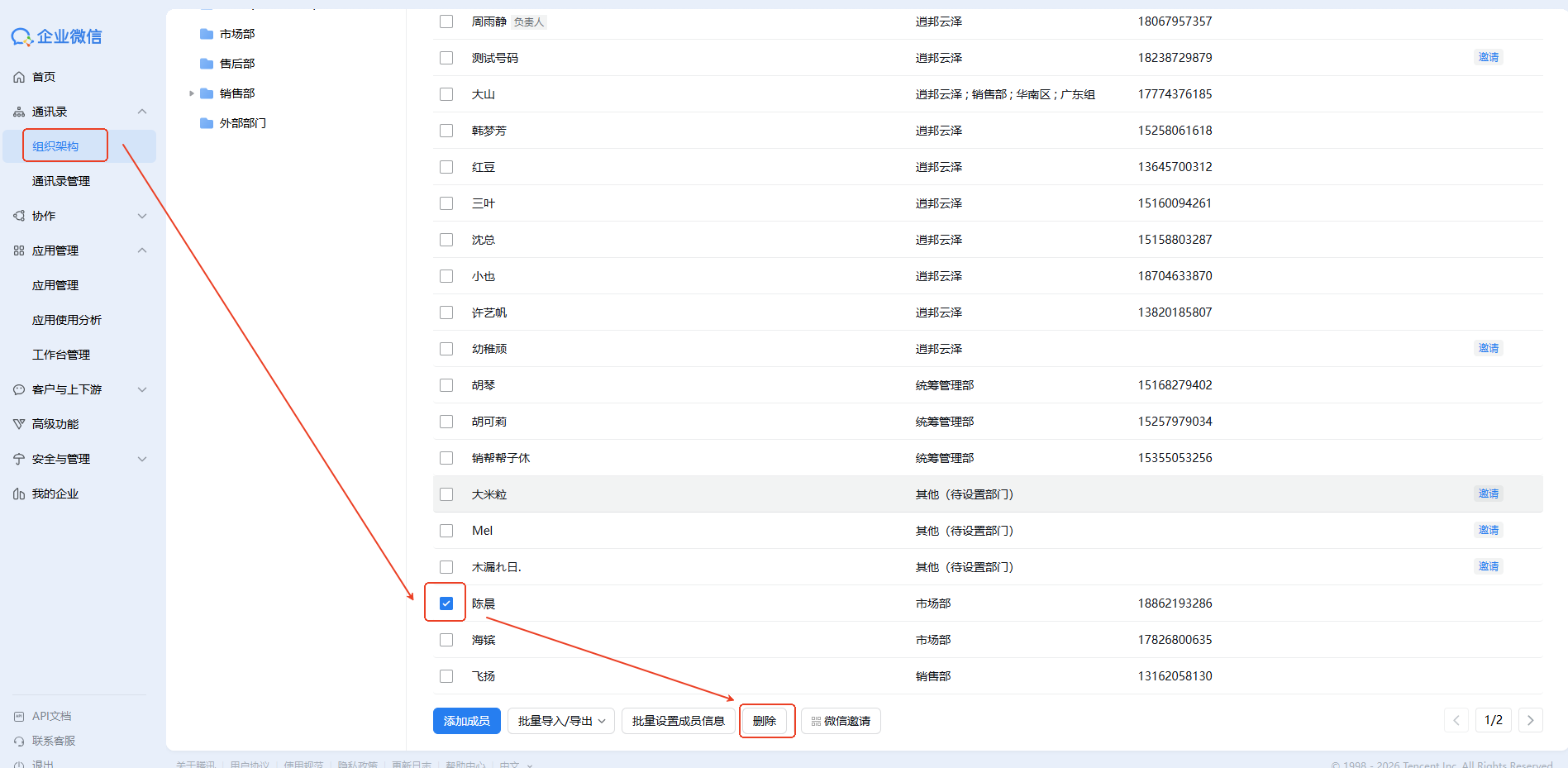Open the 市场部 folder icon

(207, 34)
